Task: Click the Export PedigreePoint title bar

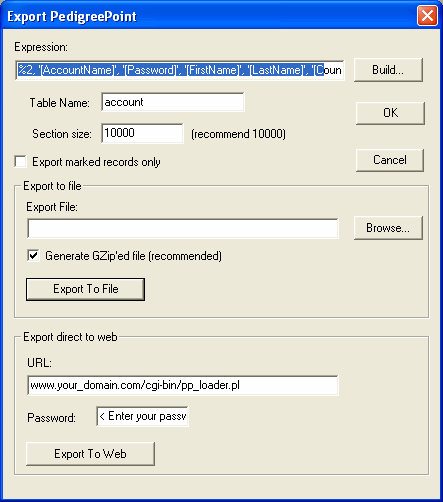Action: click(210, 16)
